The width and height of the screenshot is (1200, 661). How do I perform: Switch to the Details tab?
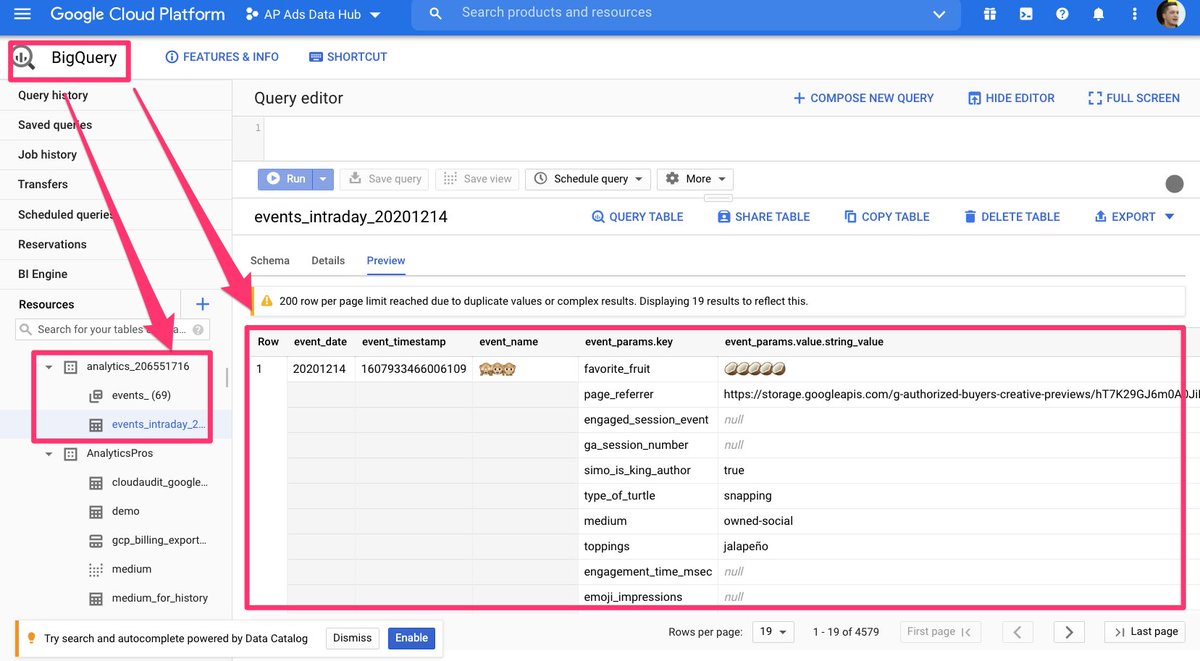[328, 260]
